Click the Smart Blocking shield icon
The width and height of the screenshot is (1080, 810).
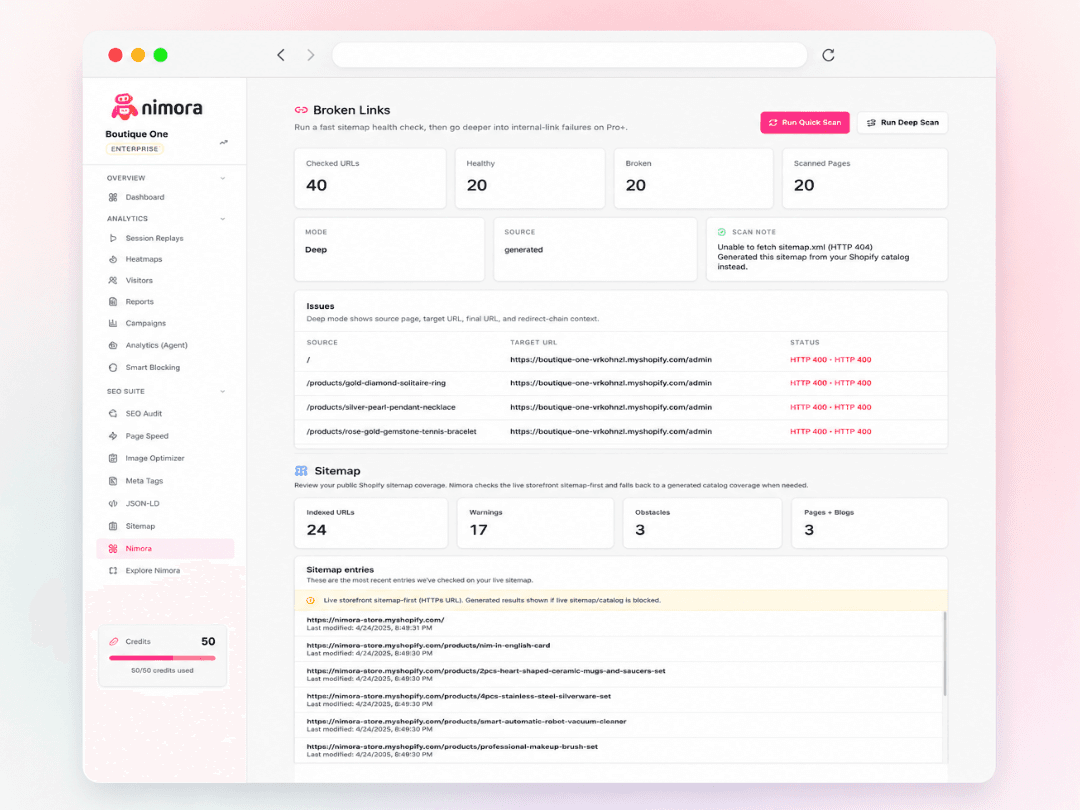[113, 367]
